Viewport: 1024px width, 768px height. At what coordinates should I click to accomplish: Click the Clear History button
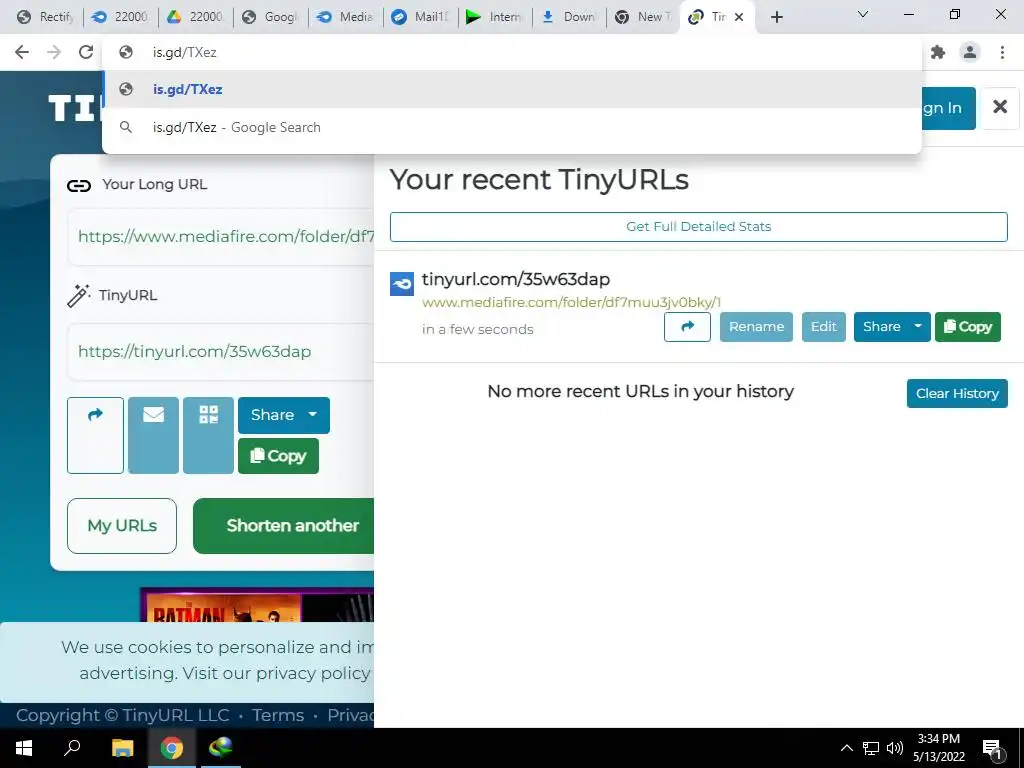pyautogui.click(x=957, y=393)
